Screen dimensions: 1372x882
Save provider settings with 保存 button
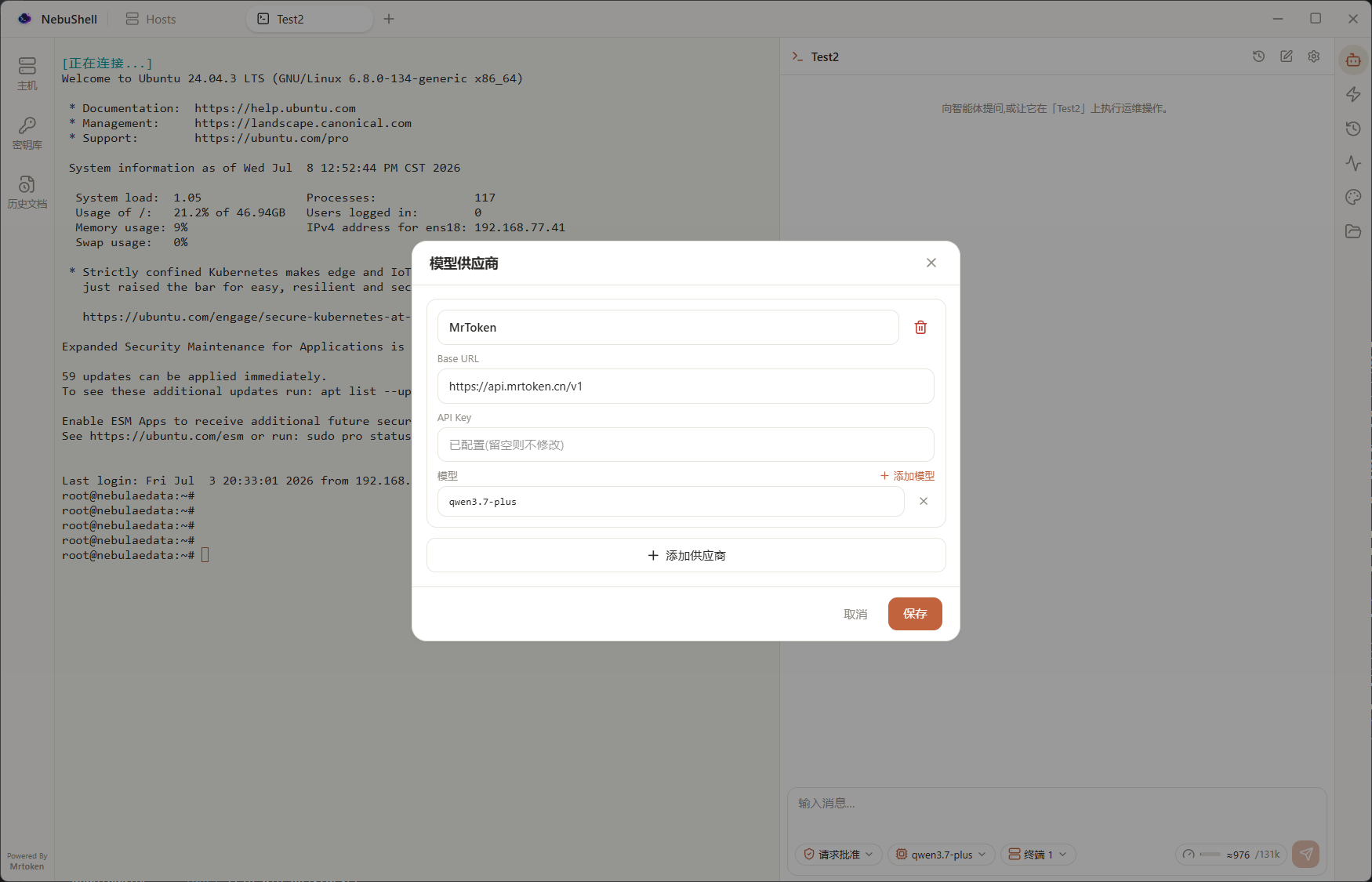[915, 614]
